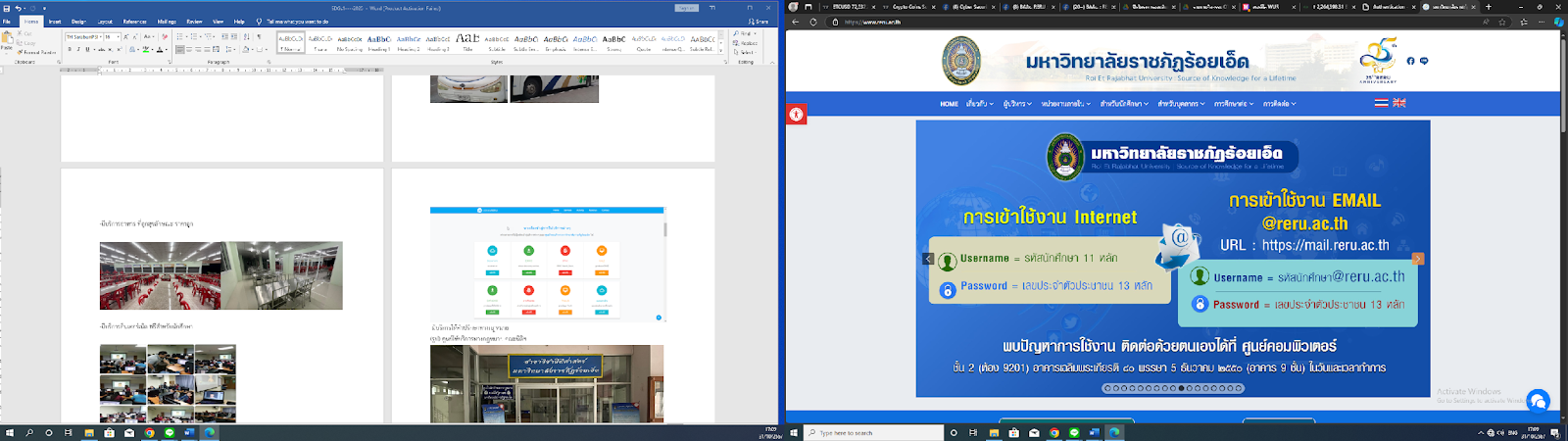The height and width of the screenshot is (441, 1568).
Task: Click the last carousel pagination dot
Action: (1239, 388)
